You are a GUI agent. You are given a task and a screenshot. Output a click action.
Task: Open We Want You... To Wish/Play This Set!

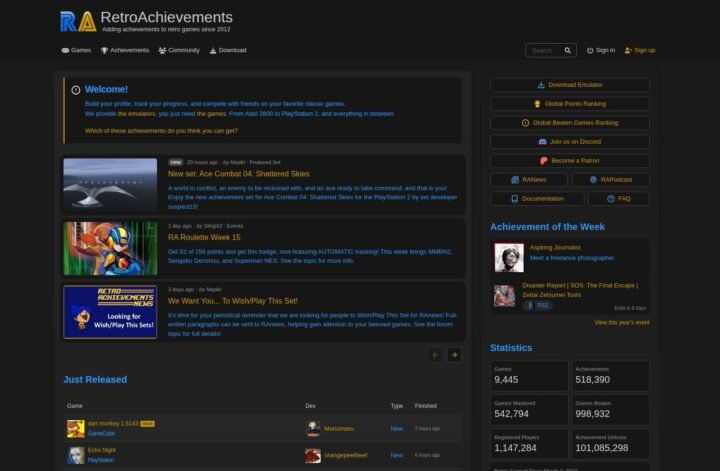pyautogui.click(x=232, y=301)
